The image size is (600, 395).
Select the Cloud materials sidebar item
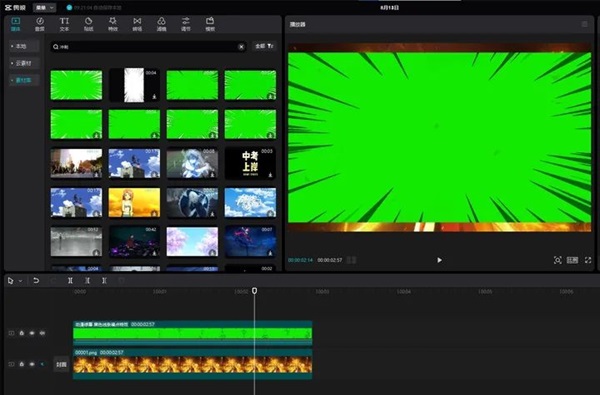coord(24,63)
